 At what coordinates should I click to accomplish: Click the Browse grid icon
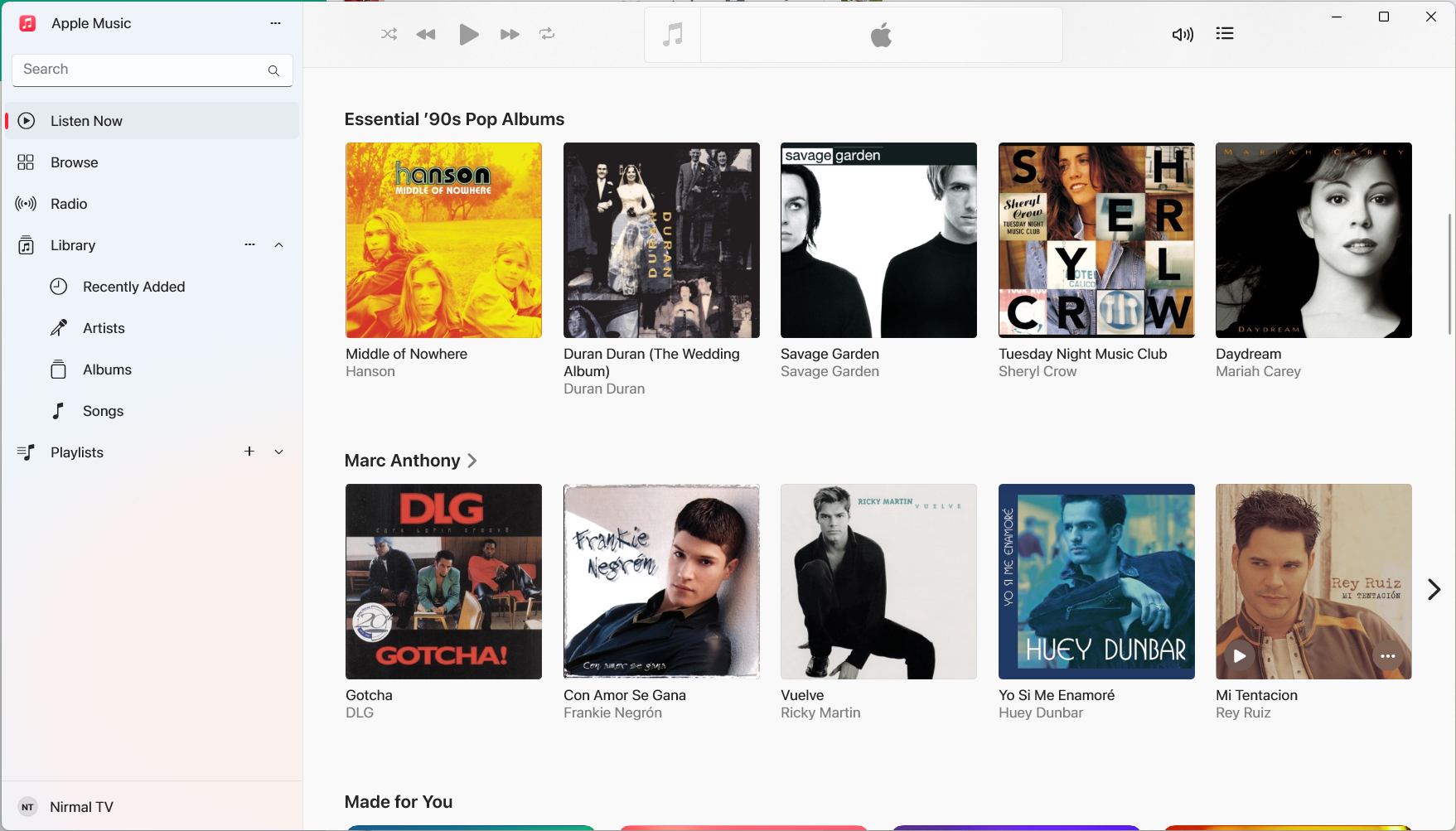26,162
